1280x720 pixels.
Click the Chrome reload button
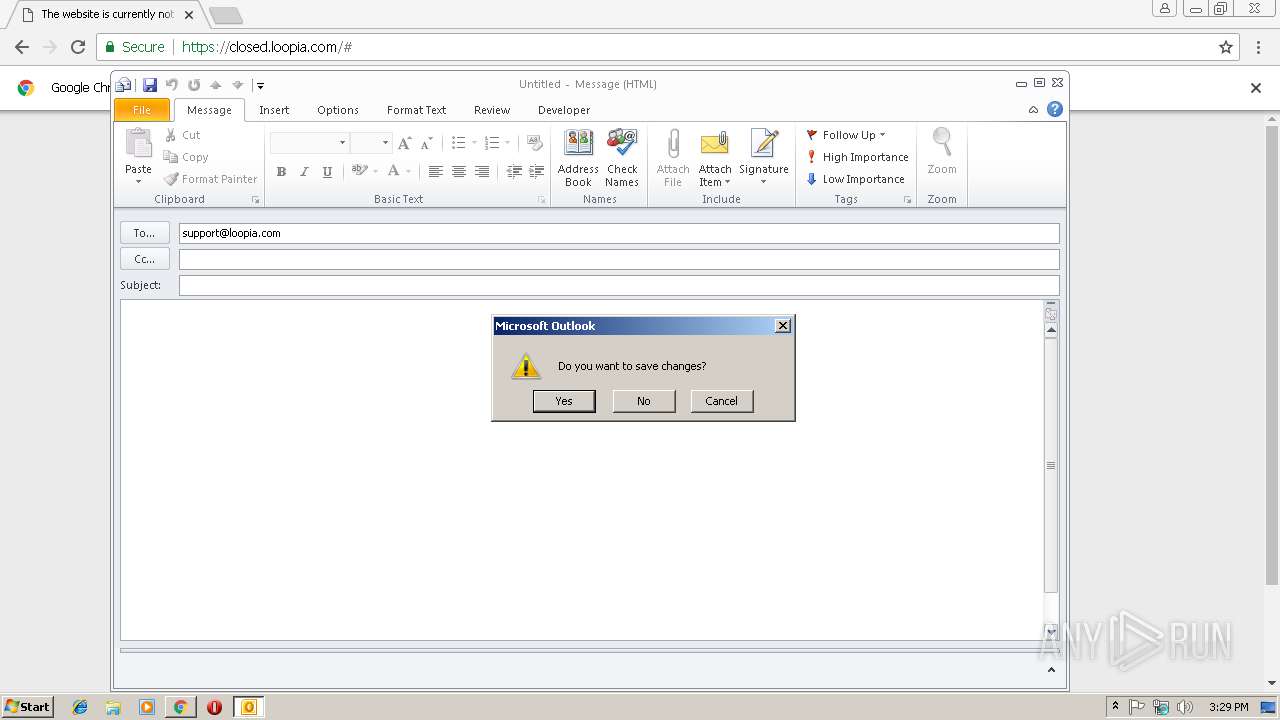click(78, 47)
